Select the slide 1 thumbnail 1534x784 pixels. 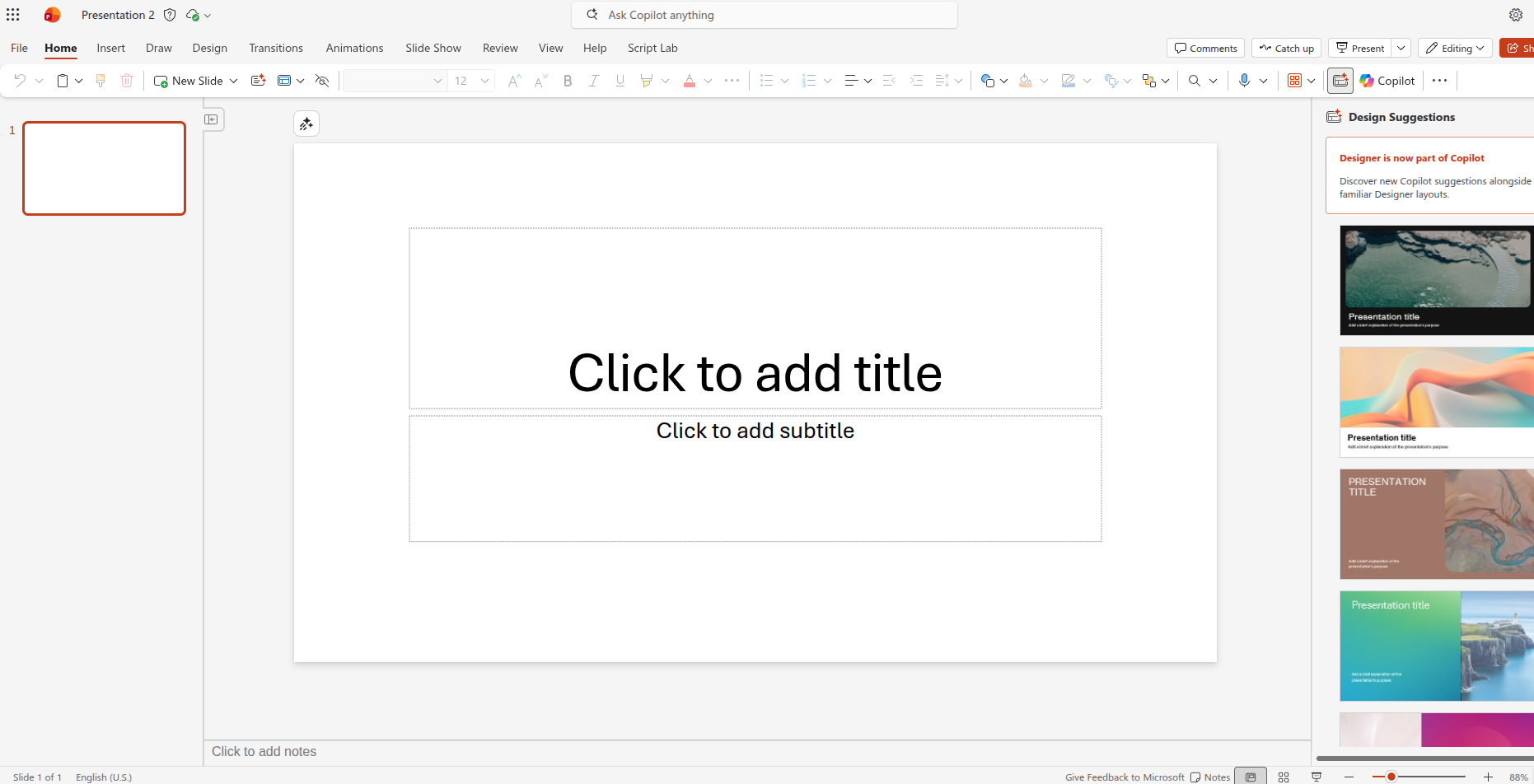(x=105, y=168)
